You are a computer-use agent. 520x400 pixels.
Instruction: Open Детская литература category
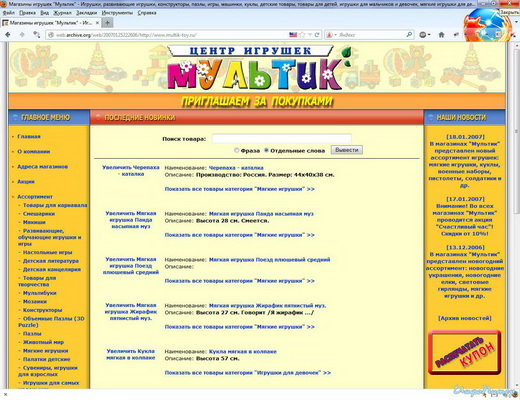click(51, 261)
